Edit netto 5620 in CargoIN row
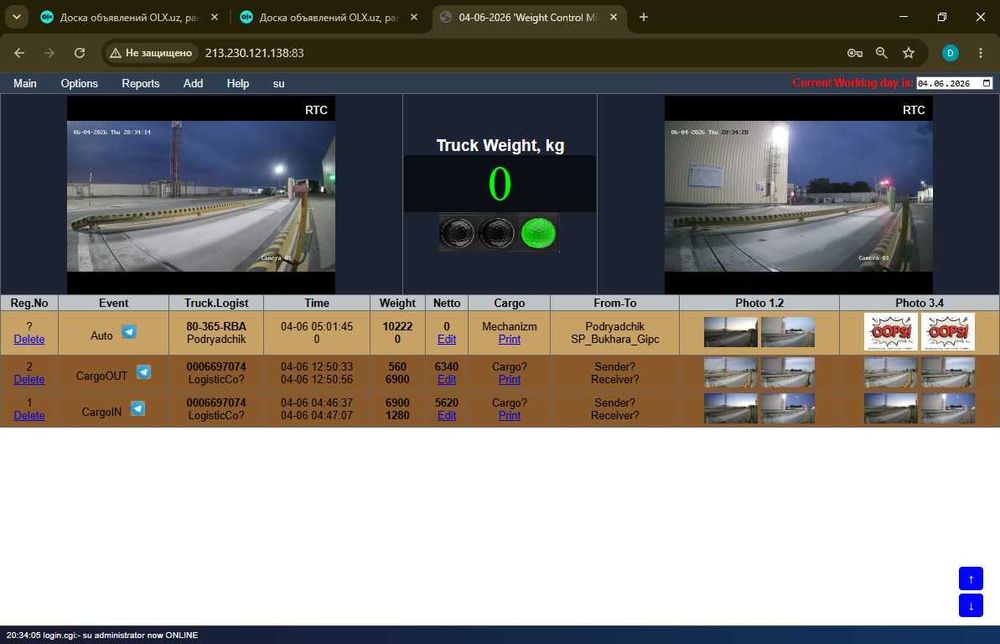 (x=446, y=415)
